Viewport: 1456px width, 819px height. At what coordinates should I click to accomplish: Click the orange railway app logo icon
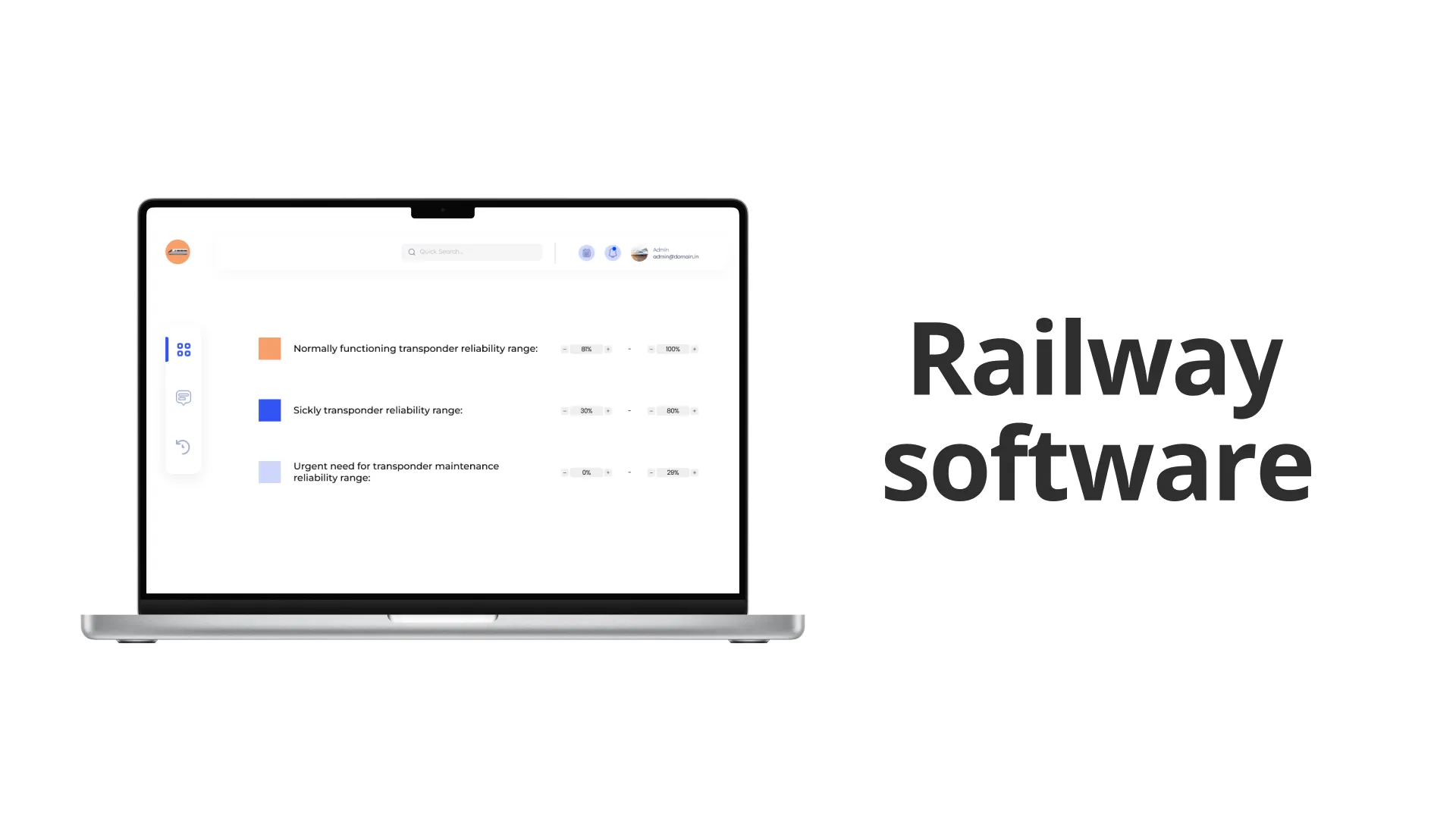point(177,252)
